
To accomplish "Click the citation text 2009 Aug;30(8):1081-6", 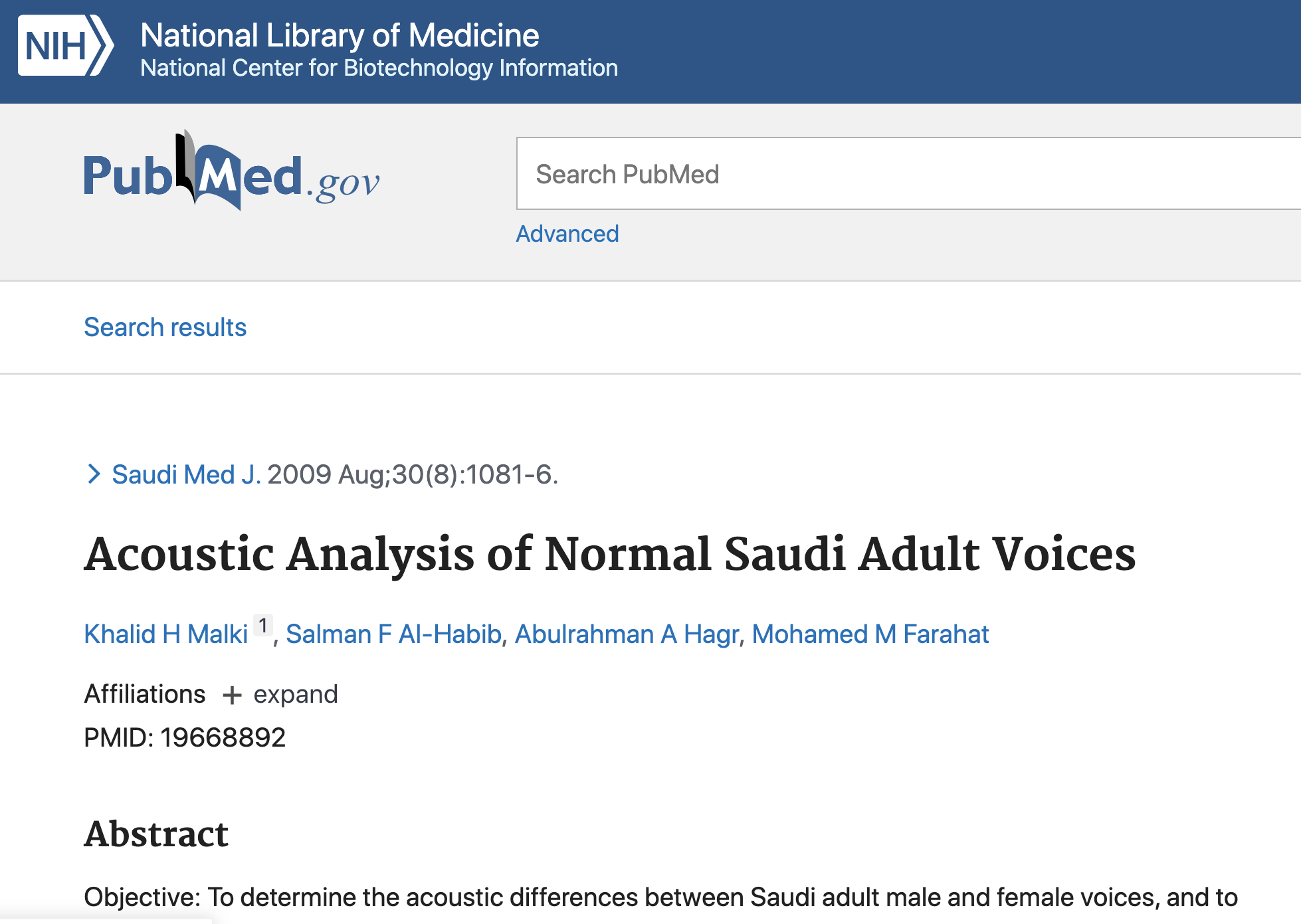I will coord(412,474).
